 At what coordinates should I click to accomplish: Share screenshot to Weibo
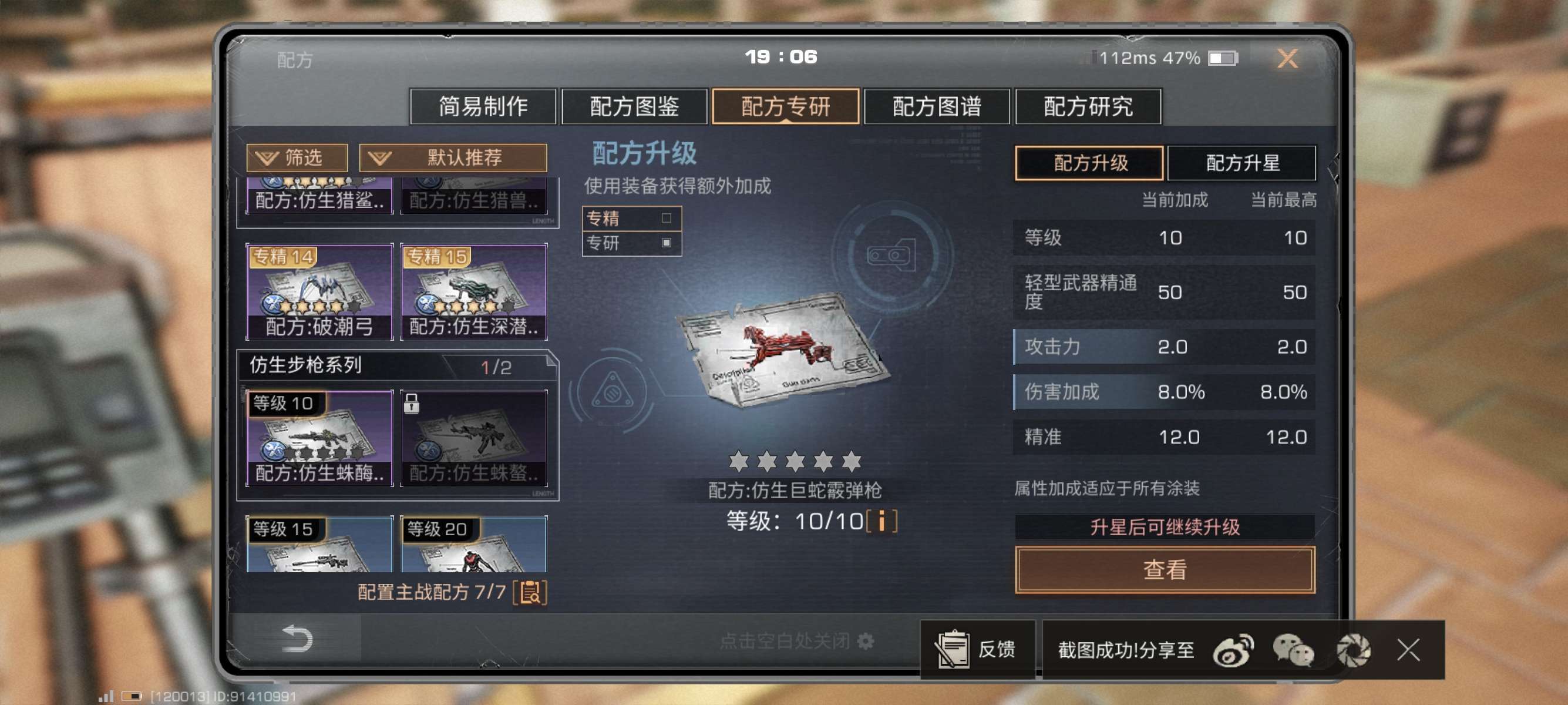point(1233,650)
